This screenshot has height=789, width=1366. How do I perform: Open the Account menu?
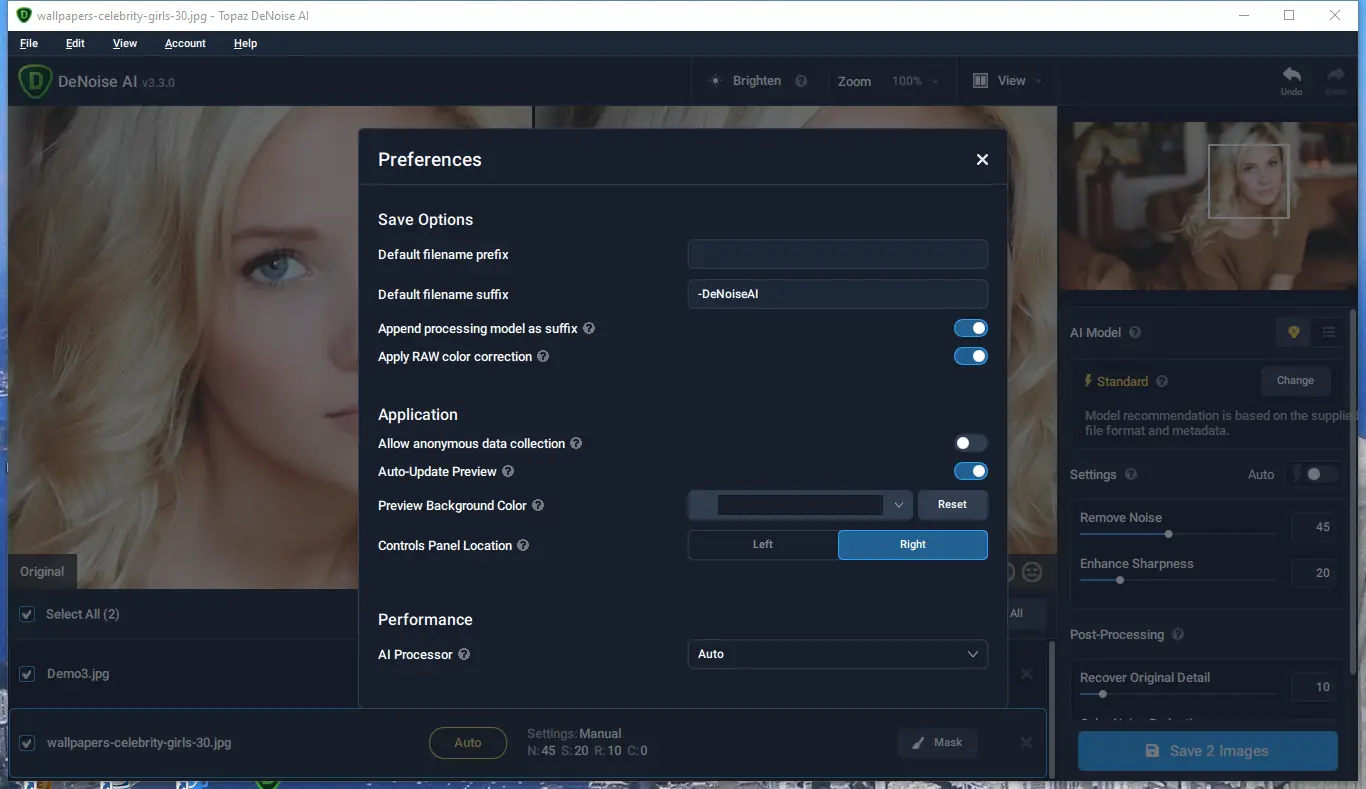(185, 44)
